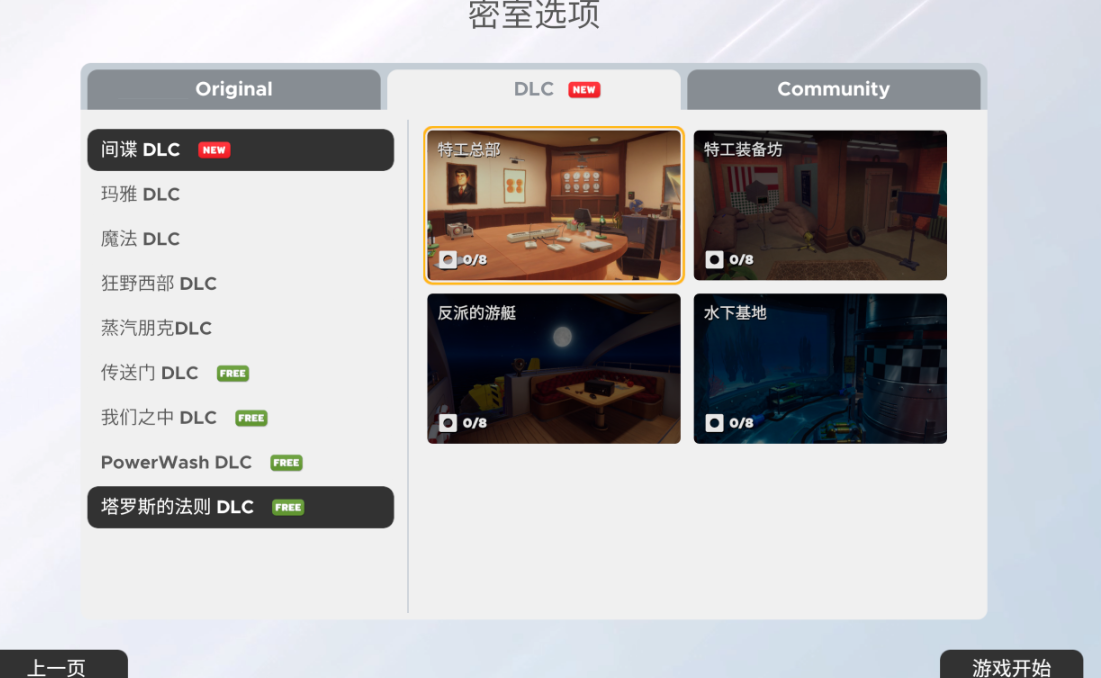Pick the 反派的游艇 room thumbnail
Screen dimensions: 1101x678
coord(553,368)
